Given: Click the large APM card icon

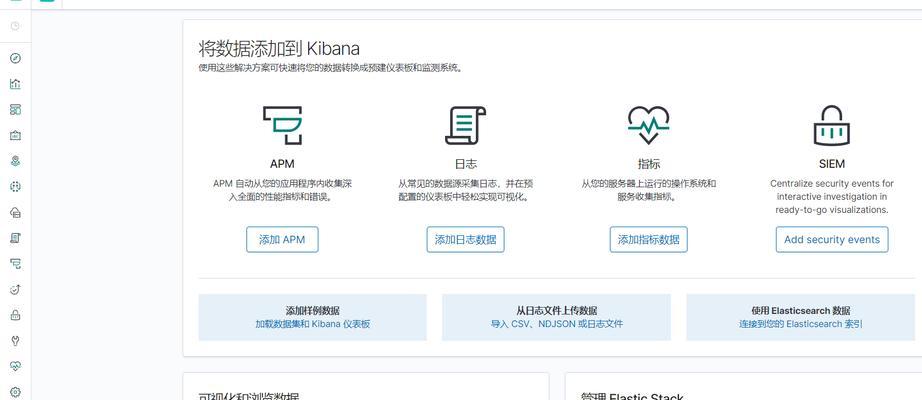Looking at the screenshot, I should [282, 125].
